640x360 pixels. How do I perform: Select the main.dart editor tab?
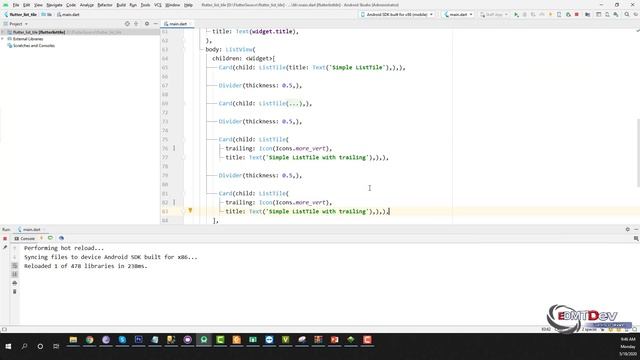click(178, 24)
